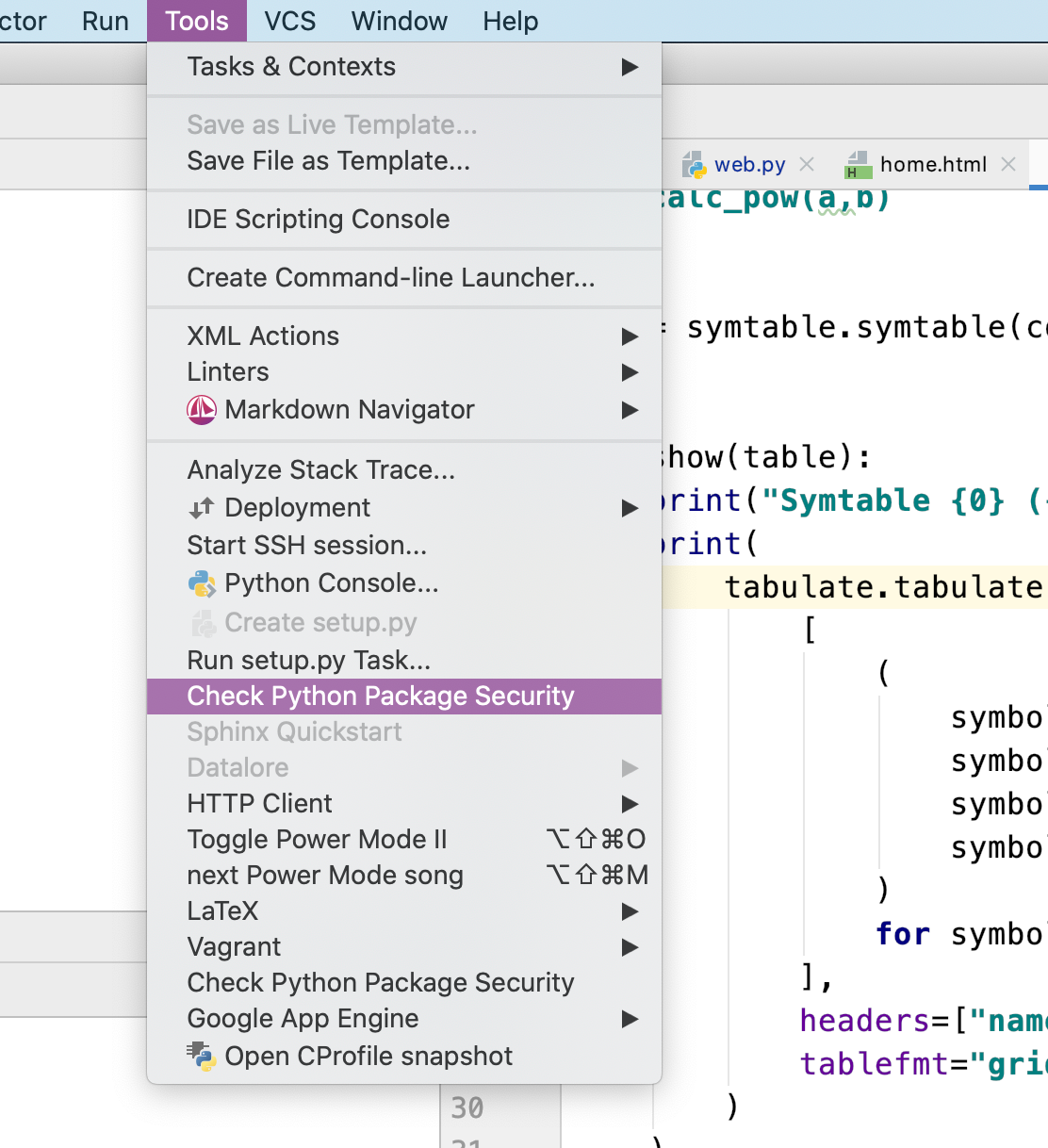
Task: Open Linters submenu
Action: pos(404,372)
